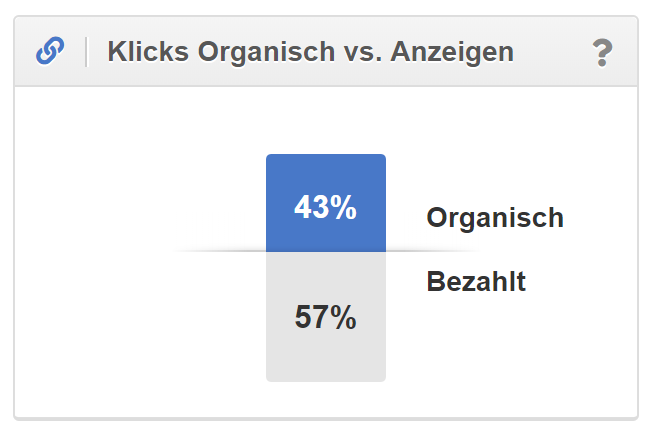Click blank area left of the blue bar
Screen dimensions: 652x435
point(150,200)
